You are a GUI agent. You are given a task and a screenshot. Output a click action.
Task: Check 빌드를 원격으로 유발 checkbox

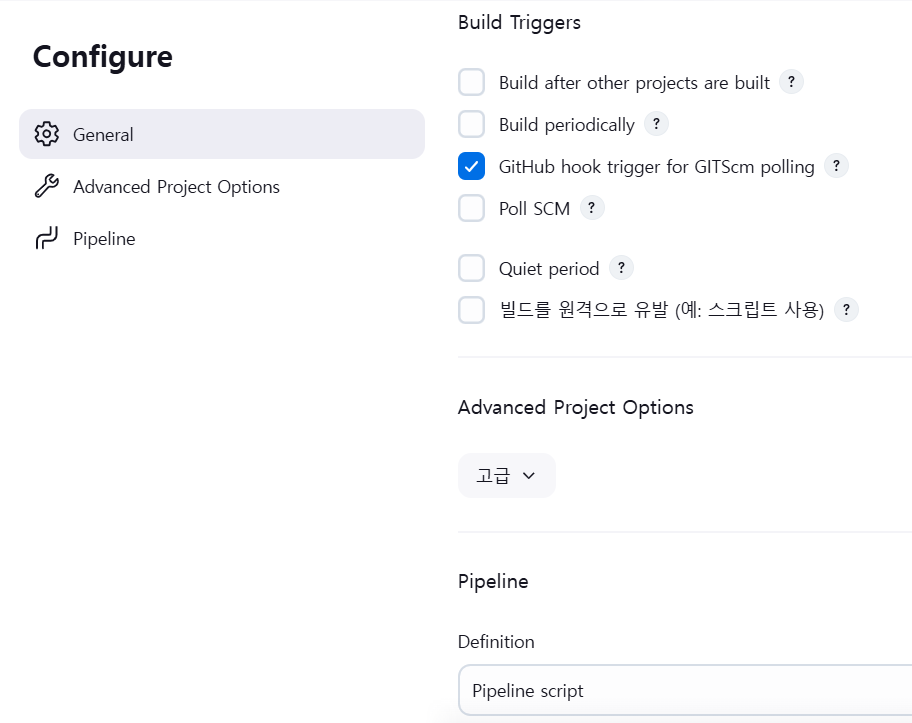point(471,310)
